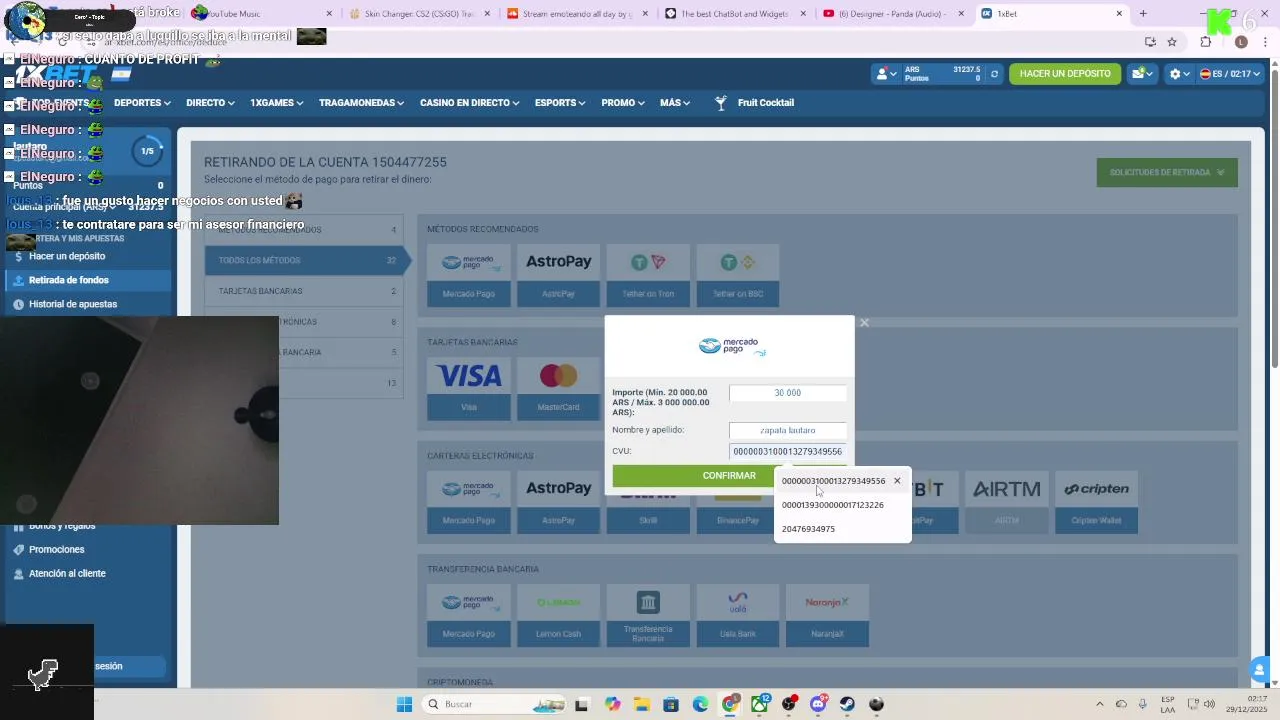The width and height of the screenshot is (1280, 720).
Task: Expand the MÁS menu
Action: [x=675, y=102]
